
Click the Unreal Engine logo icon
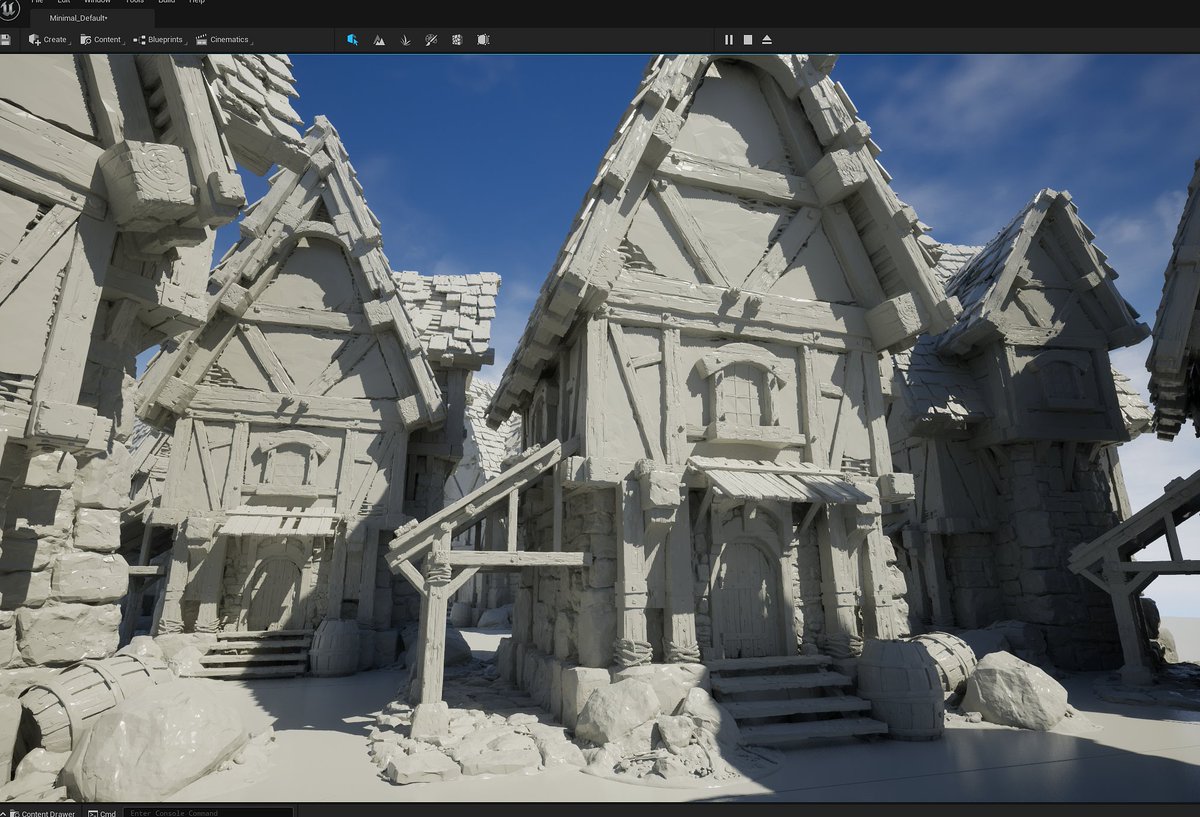click(9, 10)
